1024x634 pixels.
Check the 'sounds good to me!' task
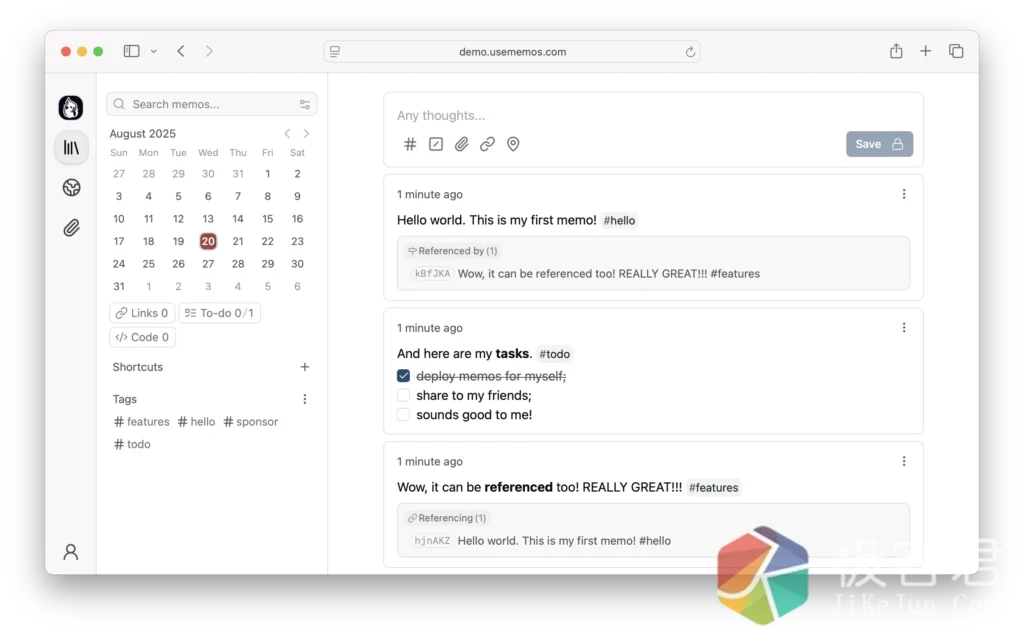coord(403,414)
